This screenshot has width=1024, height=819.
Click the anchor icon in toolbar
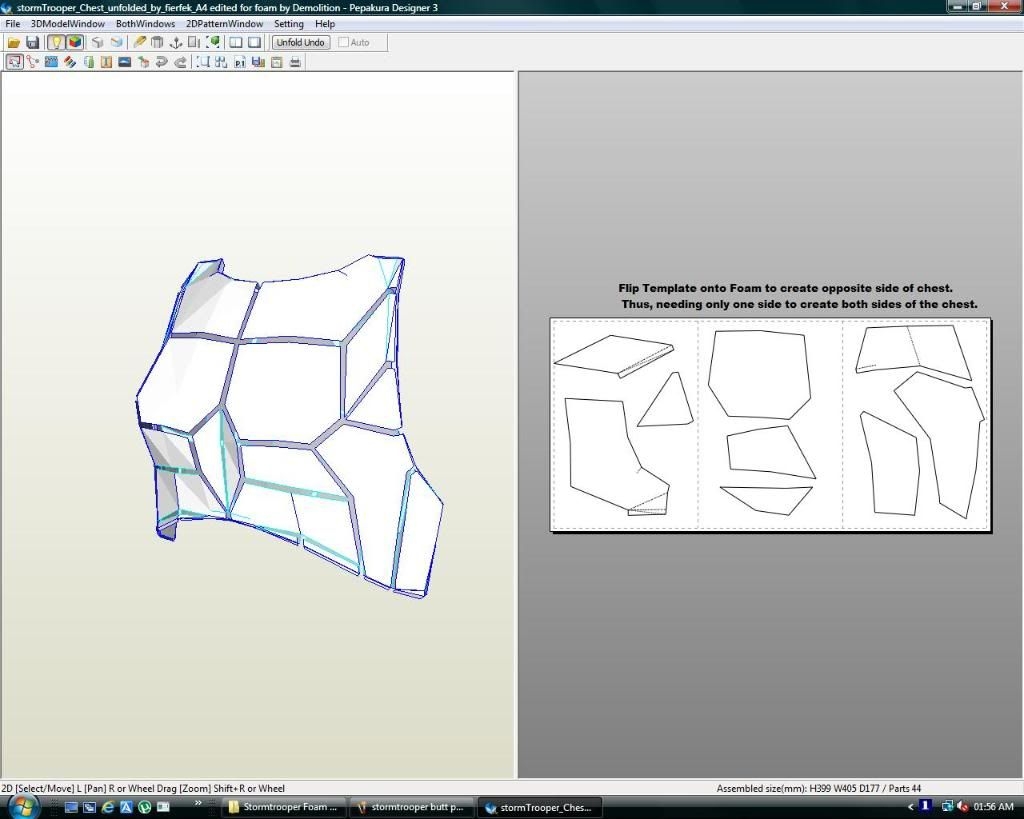point(175,43)
